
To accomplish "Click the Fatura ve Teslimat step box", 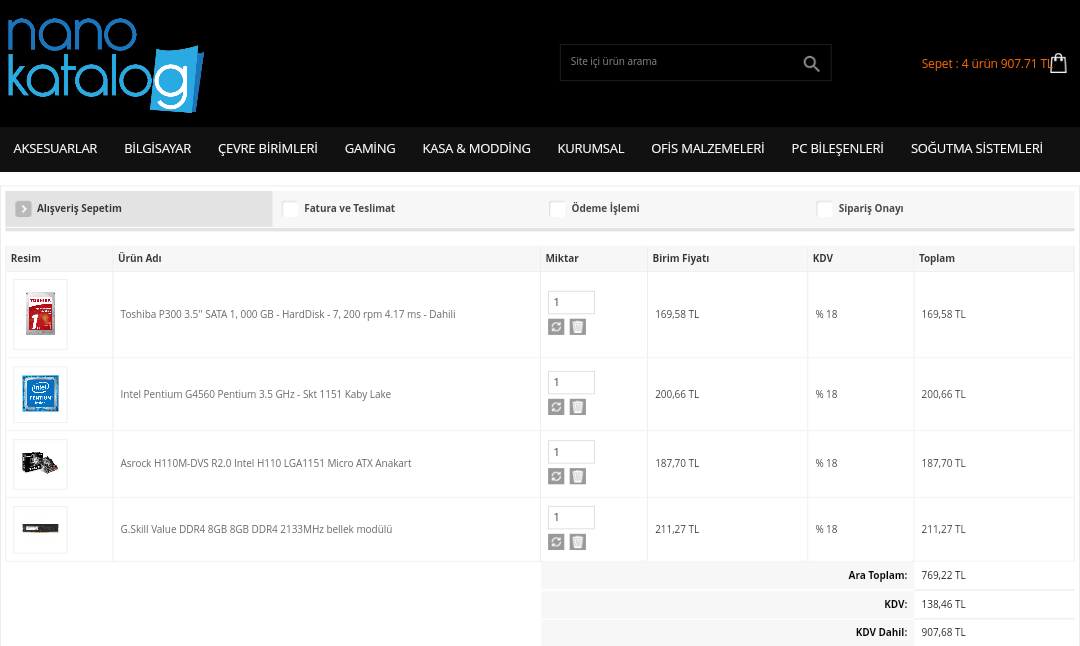I will (290, 209).
